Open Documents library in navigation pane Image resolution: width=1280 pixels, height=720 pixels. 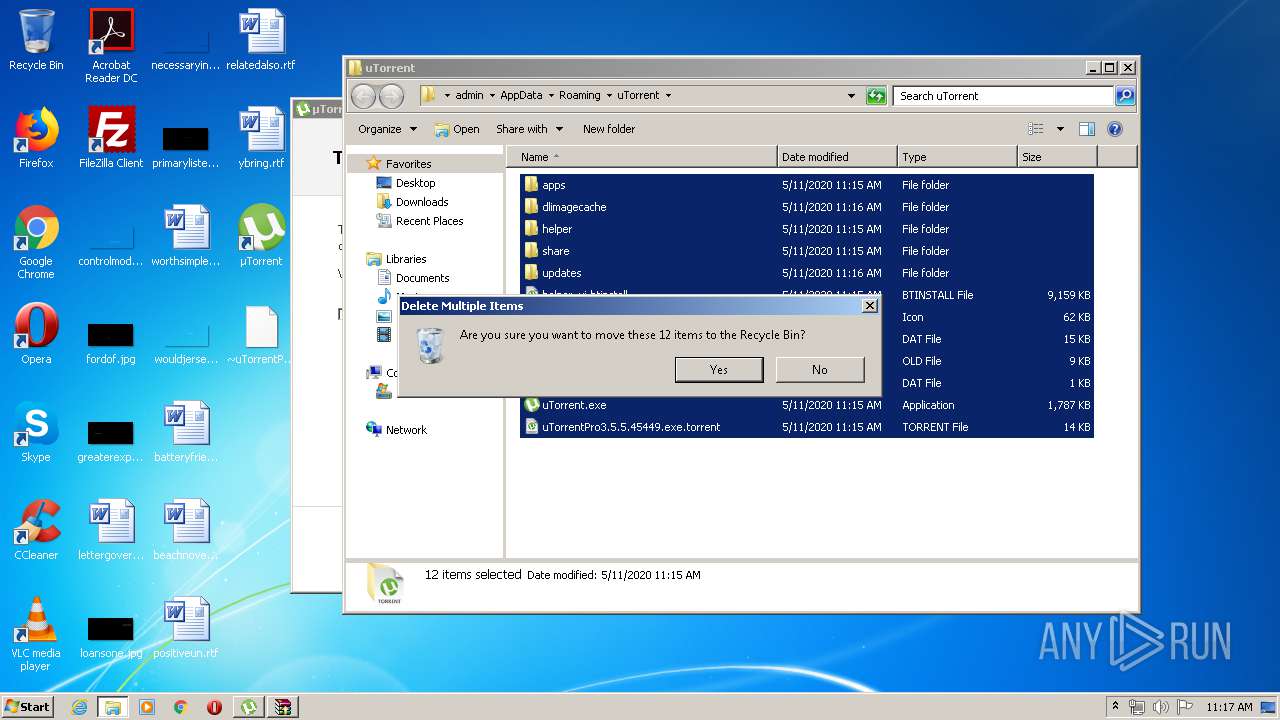coord(422,278)
